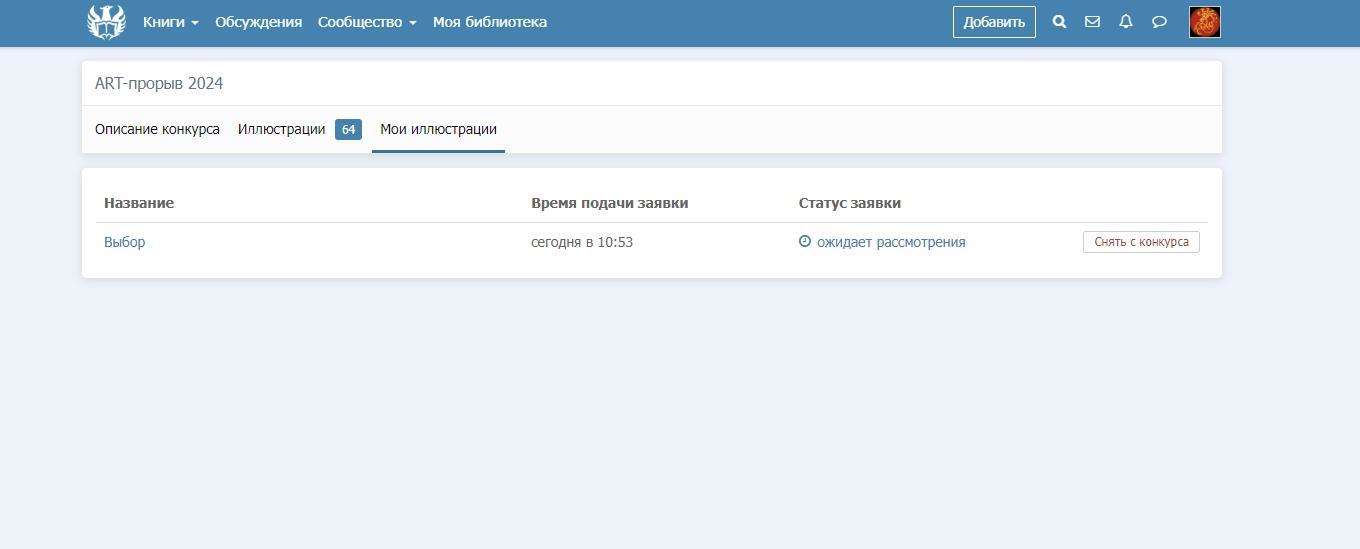This screenshot has width=1360, height=549.
Task: Click the 64 count badge
Action: (x=348, y=130)
